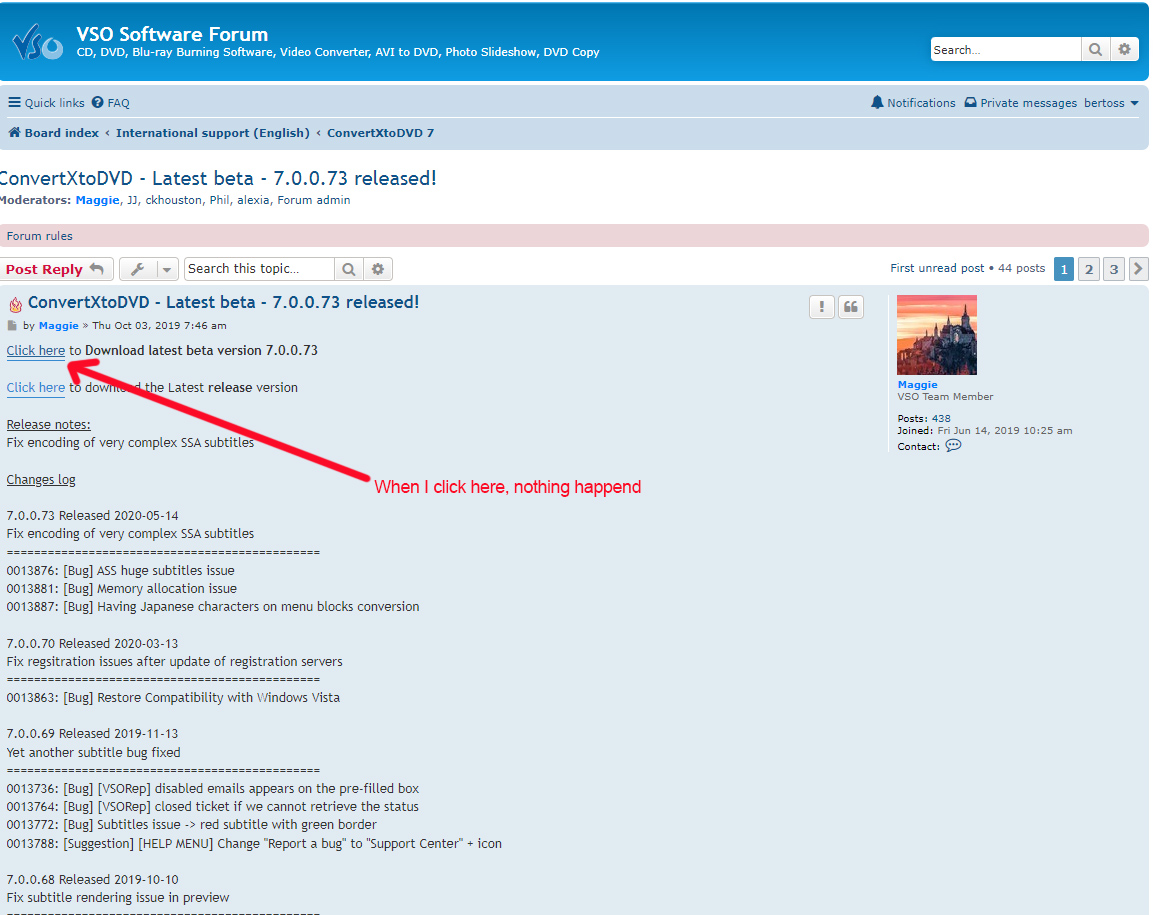Click here for Latest release version
Image resolution: width=1154 pixels, height=915 pixels.
(x=36, y=388)
